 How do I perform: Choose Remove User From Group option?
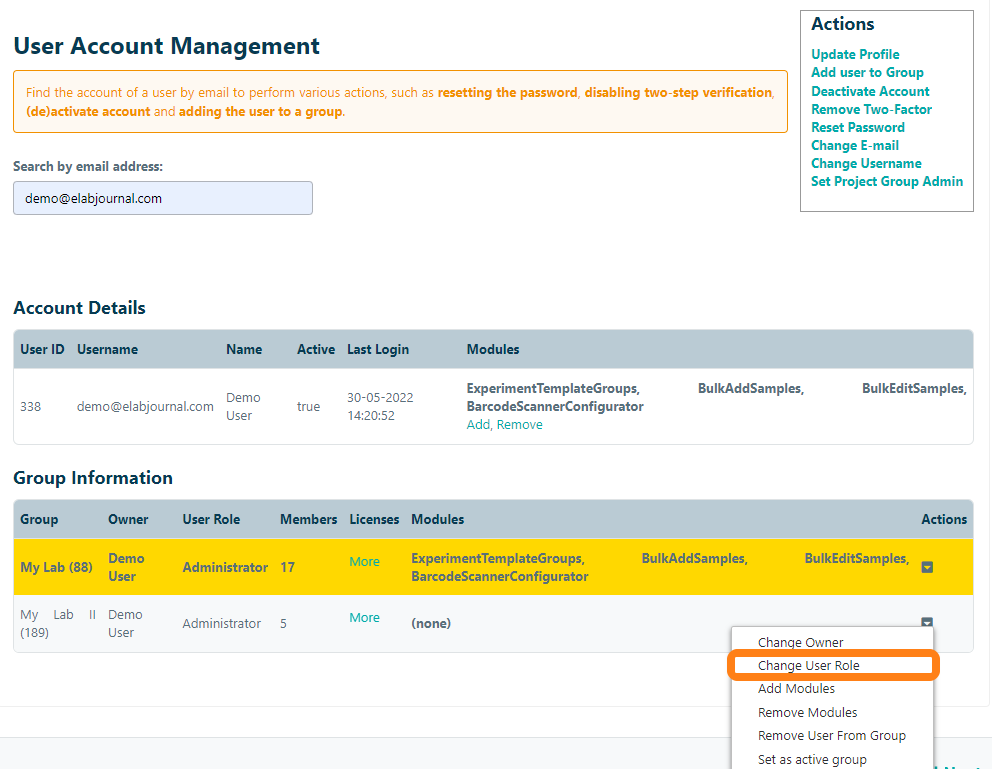pos(831,736)
